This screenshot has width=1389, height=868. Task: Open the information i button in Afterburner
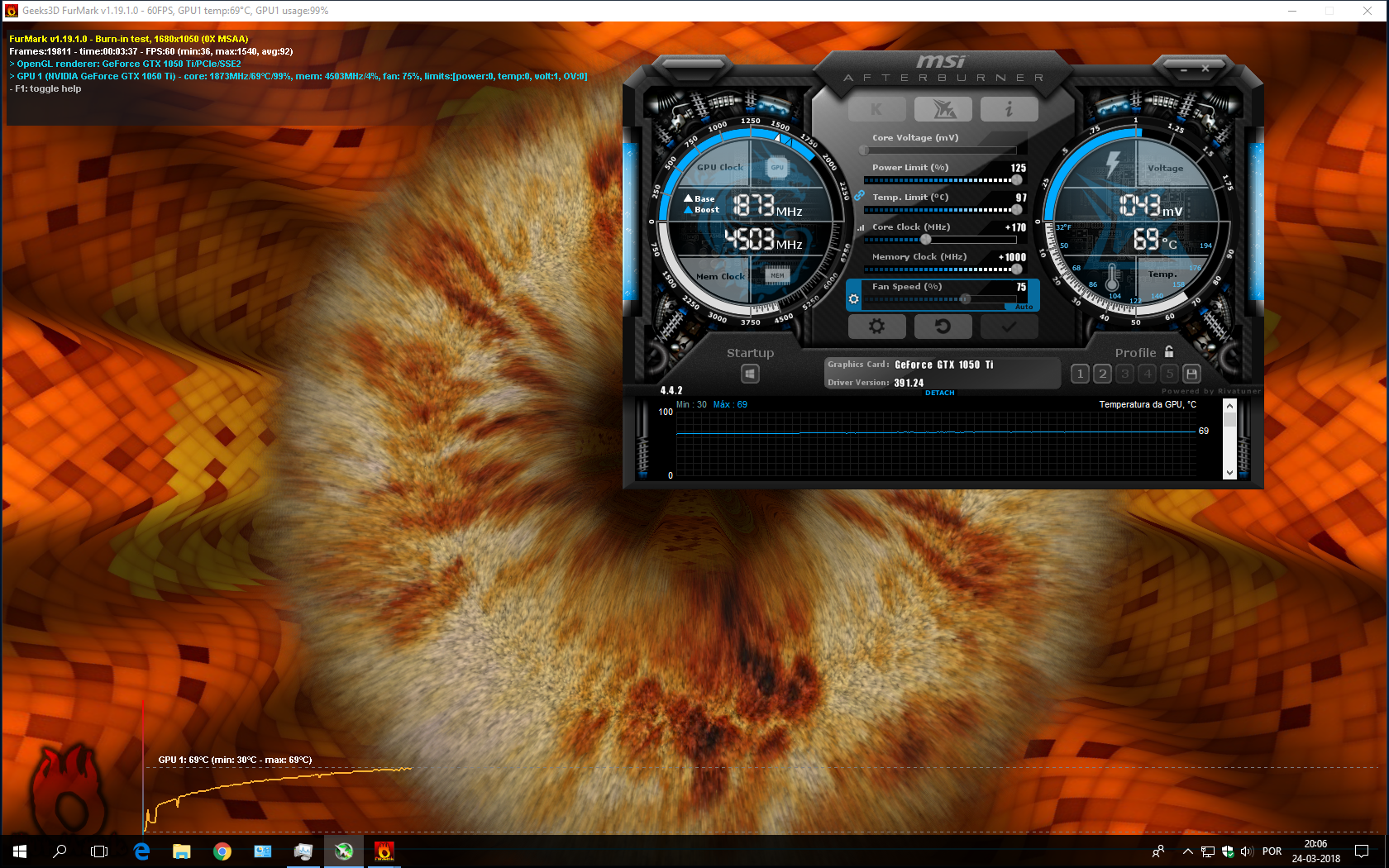click(1010, 109)
